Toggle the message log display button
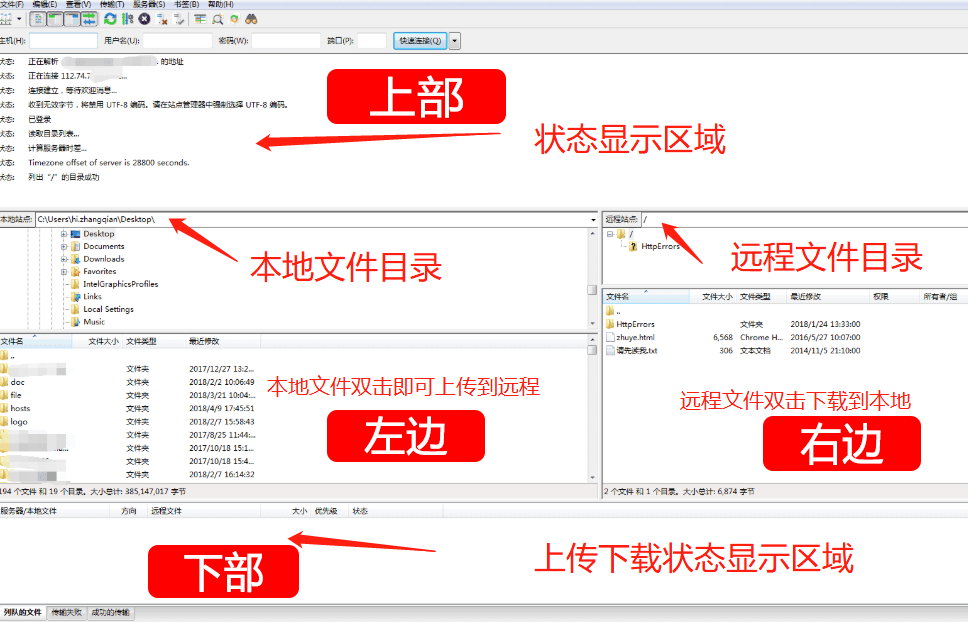This screenshot has height=622, width=968. point(38,19)
